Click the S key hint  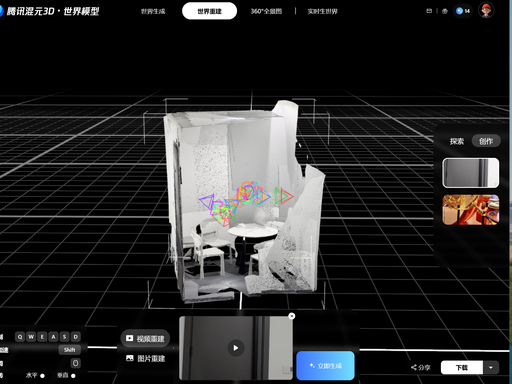tap(64, 337)
